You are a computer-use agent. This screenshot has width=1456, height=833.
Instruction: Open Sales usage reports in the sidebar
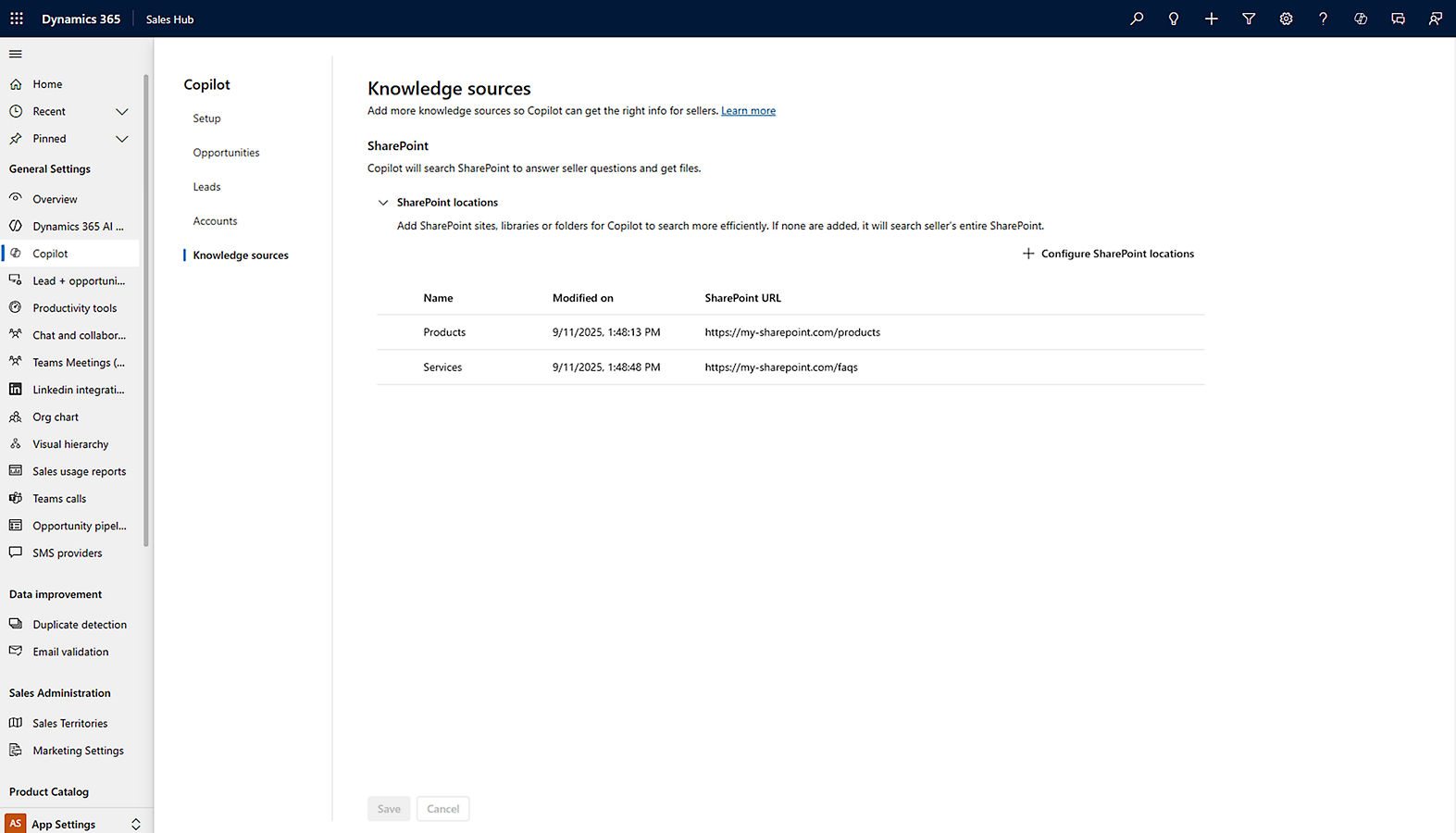point(69,471)
